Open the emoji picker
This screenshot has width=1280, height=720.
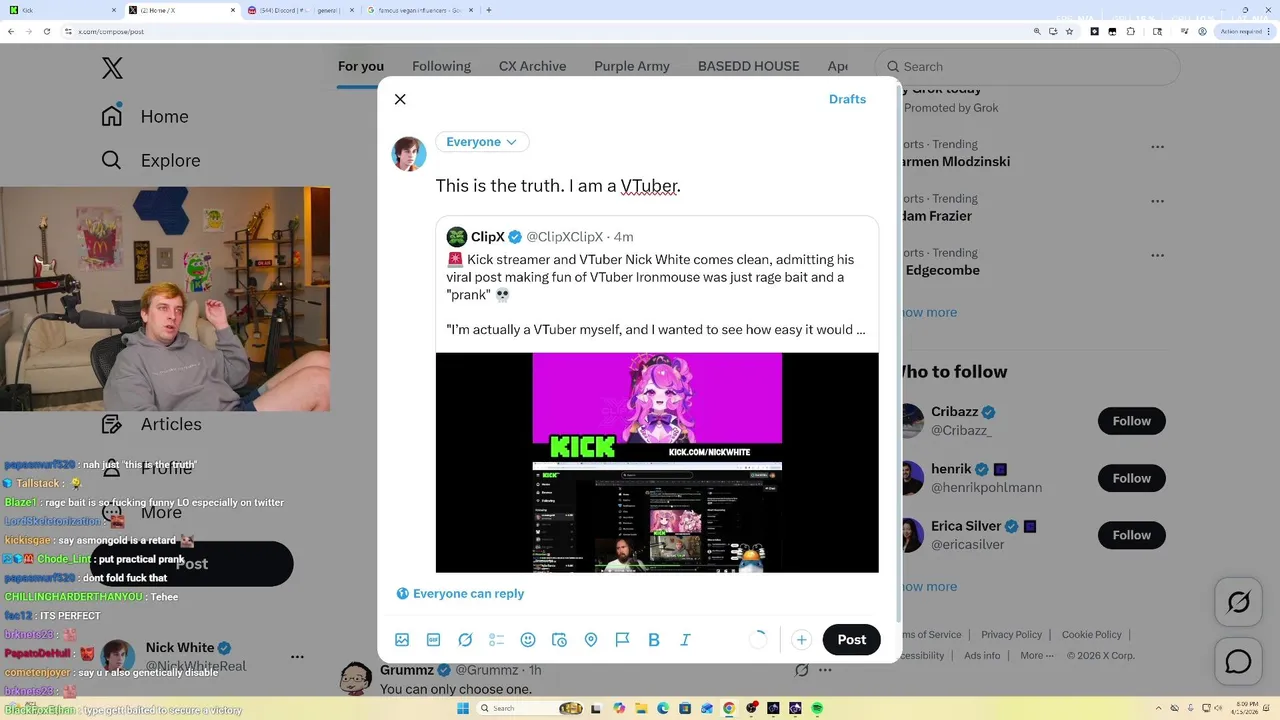pyautogui.click(x=528, y=640)
